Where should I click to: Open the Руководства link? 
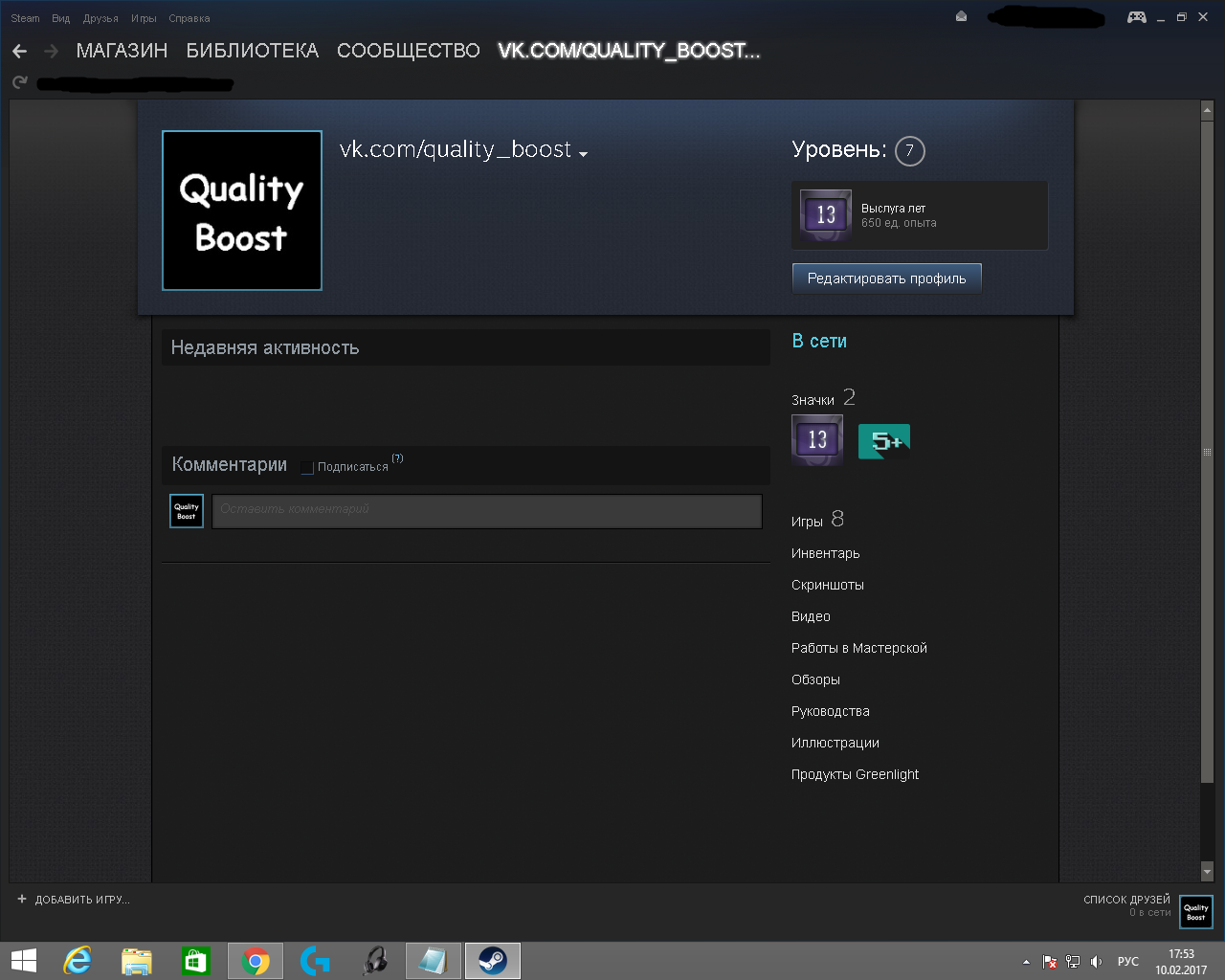click(x=831, y=711)
